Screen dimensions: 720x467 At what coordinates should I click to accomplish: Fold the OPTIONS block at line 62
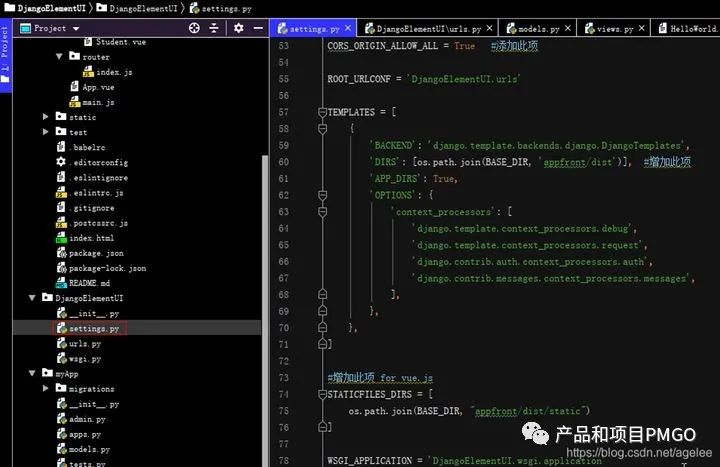[x=323, y=195]
